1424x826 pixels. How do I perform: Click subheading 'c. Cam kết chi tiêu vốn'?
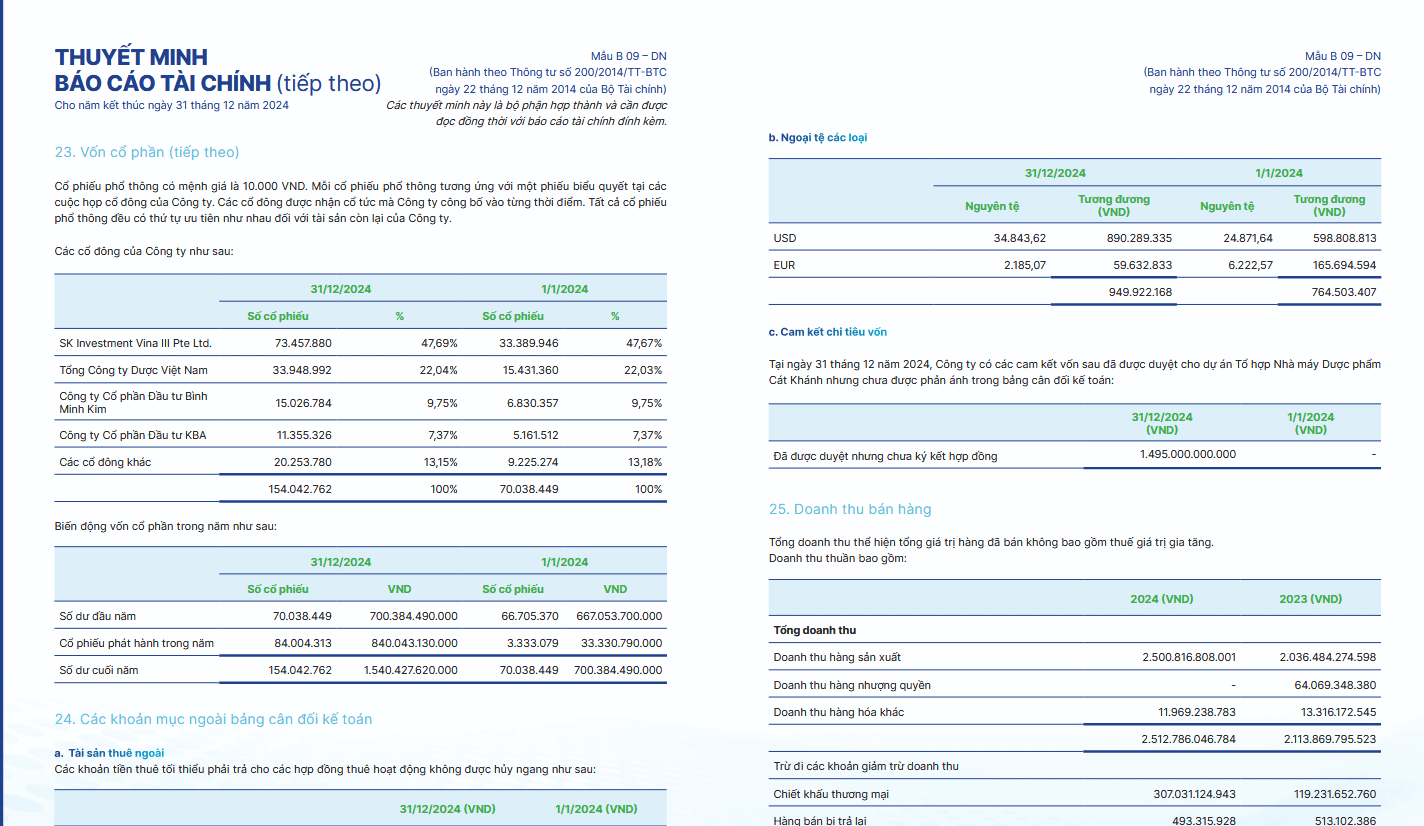(x=828, y=332)
